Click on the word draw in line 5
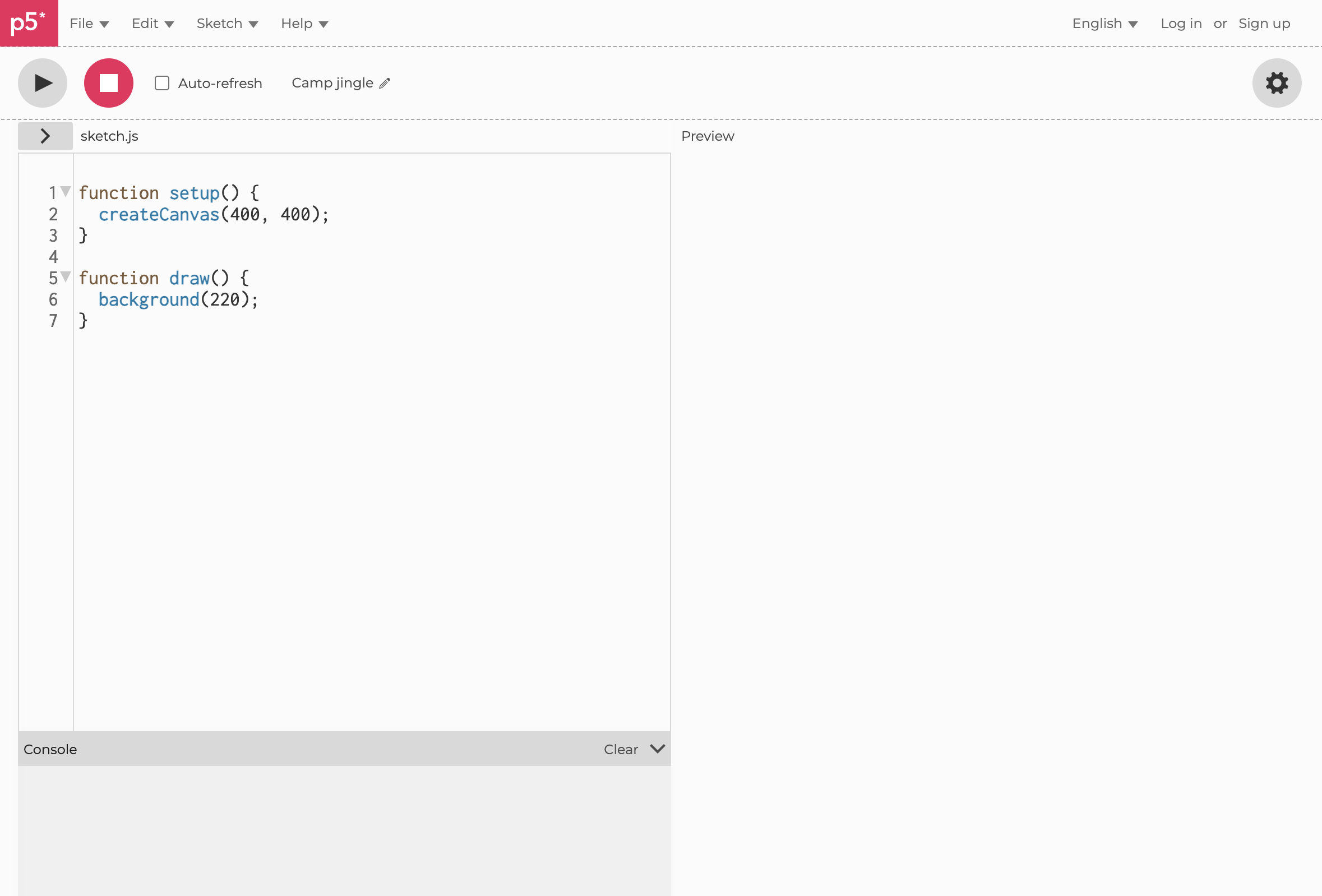This screenshot has height=896, width=1322. click(x=189, y=278)
